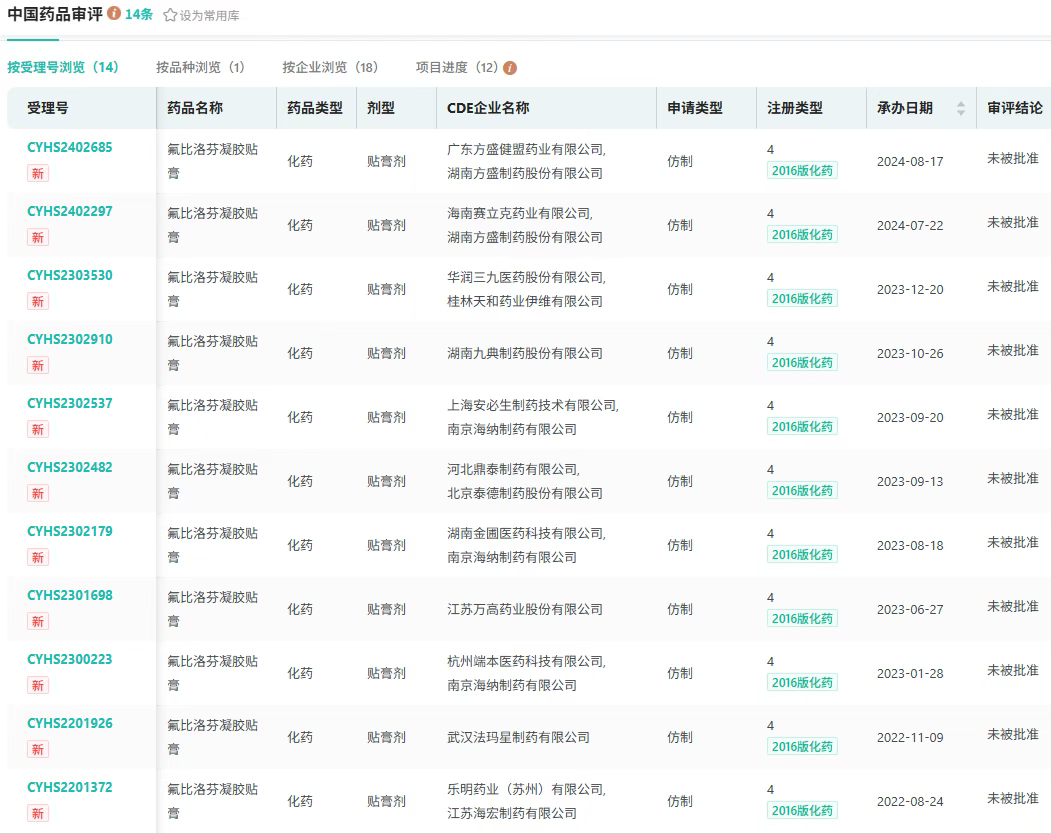This screenshot has height=833, width=1051.
Task: Click the star icon to set 常用库
Action: point(170,16)
